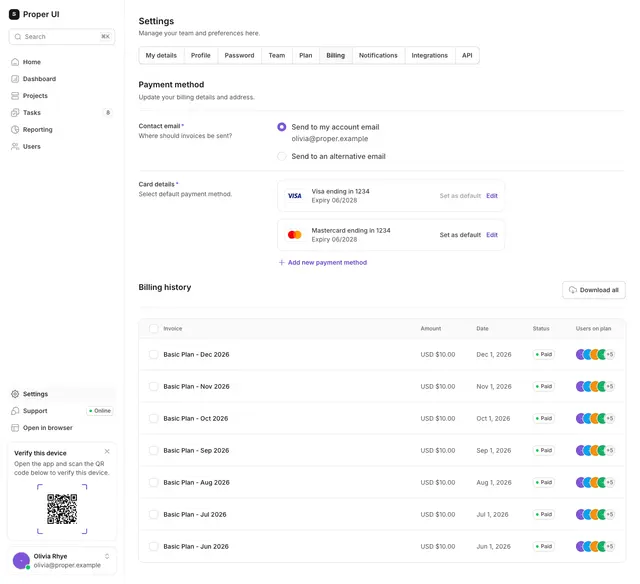The height and width of the screenshot is (584, 640).
Task: Click Edit on the Visa card
Action: (492, 196)
